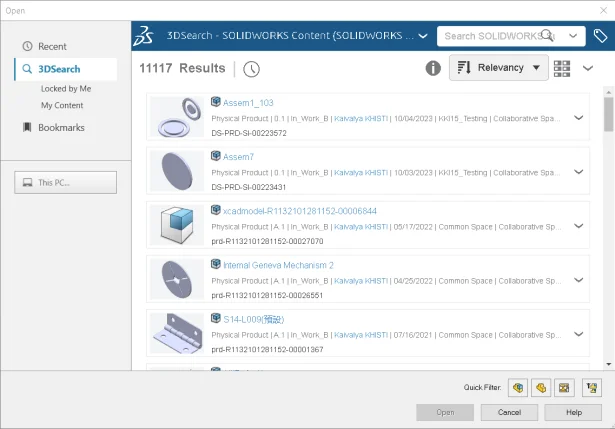Click the owner name link in the Assem7 row
This screenshot has height=429, width=615.
(361, 173)
